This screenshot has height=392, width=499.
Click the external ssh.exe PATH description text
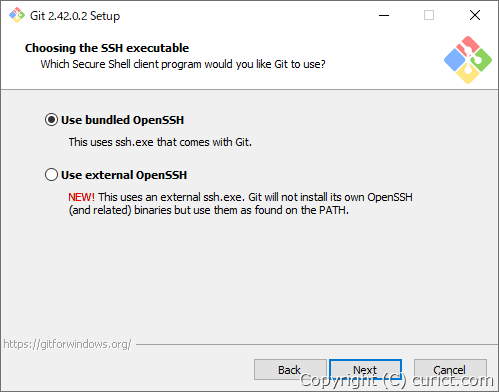(240, 204)
